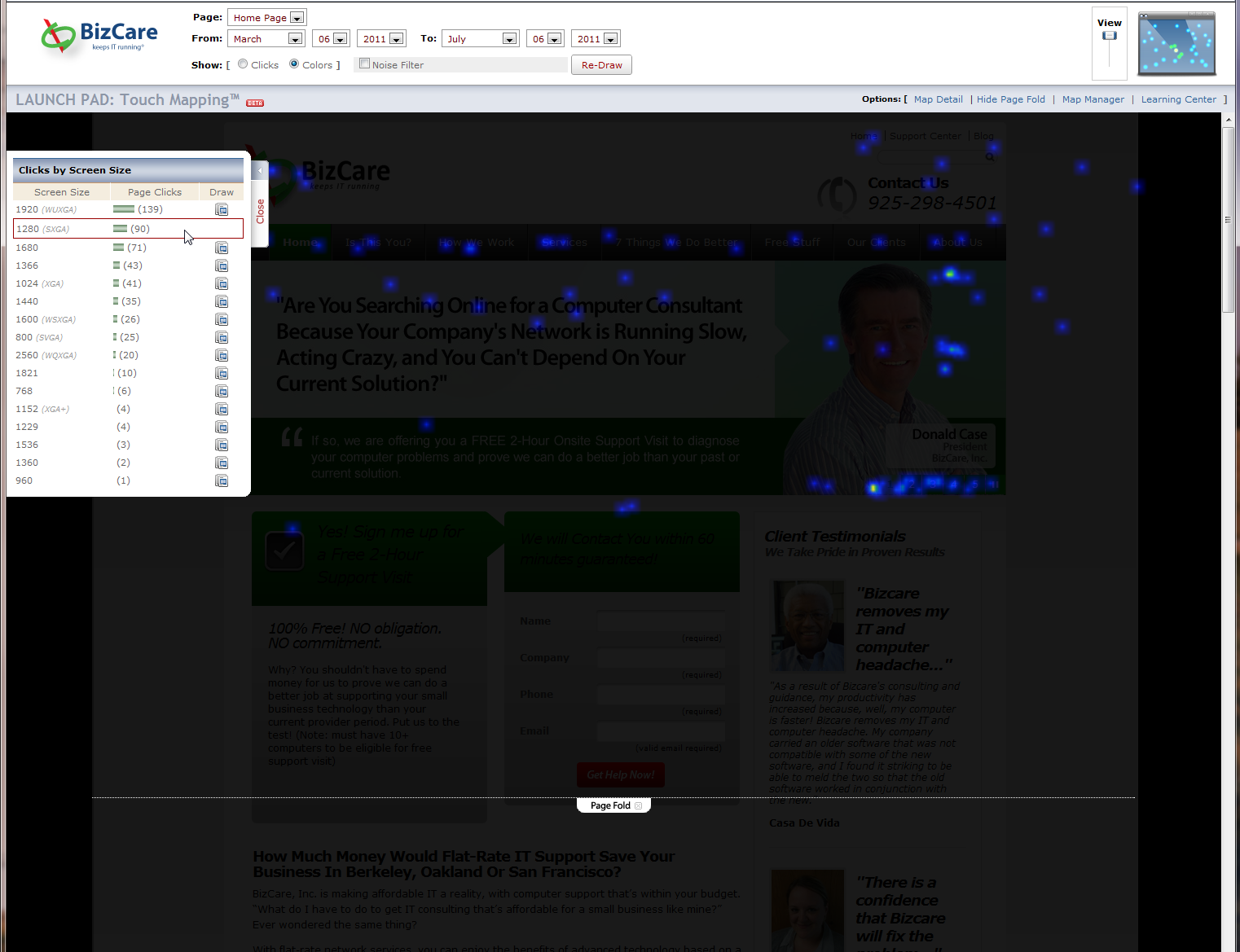Click the Re-Draw button

[601, 65]
